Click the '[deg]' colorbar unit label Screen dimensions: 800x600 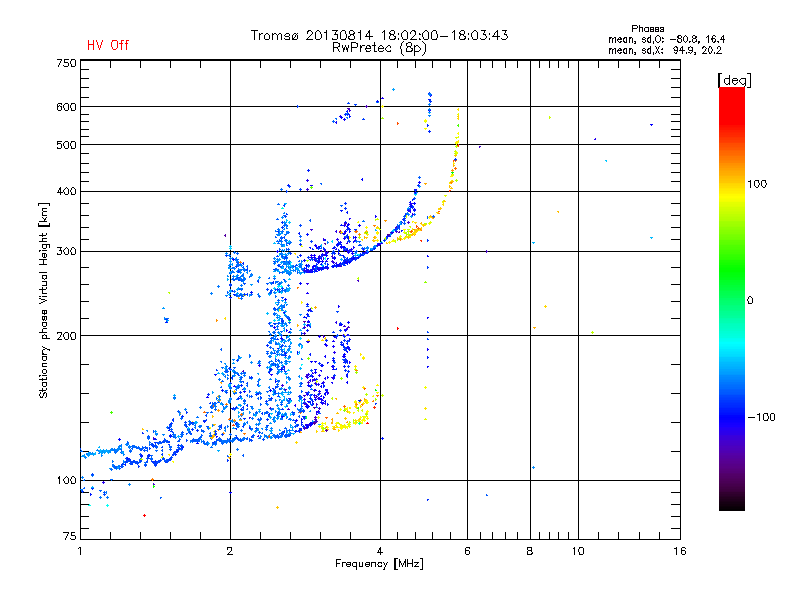point(734,80)
